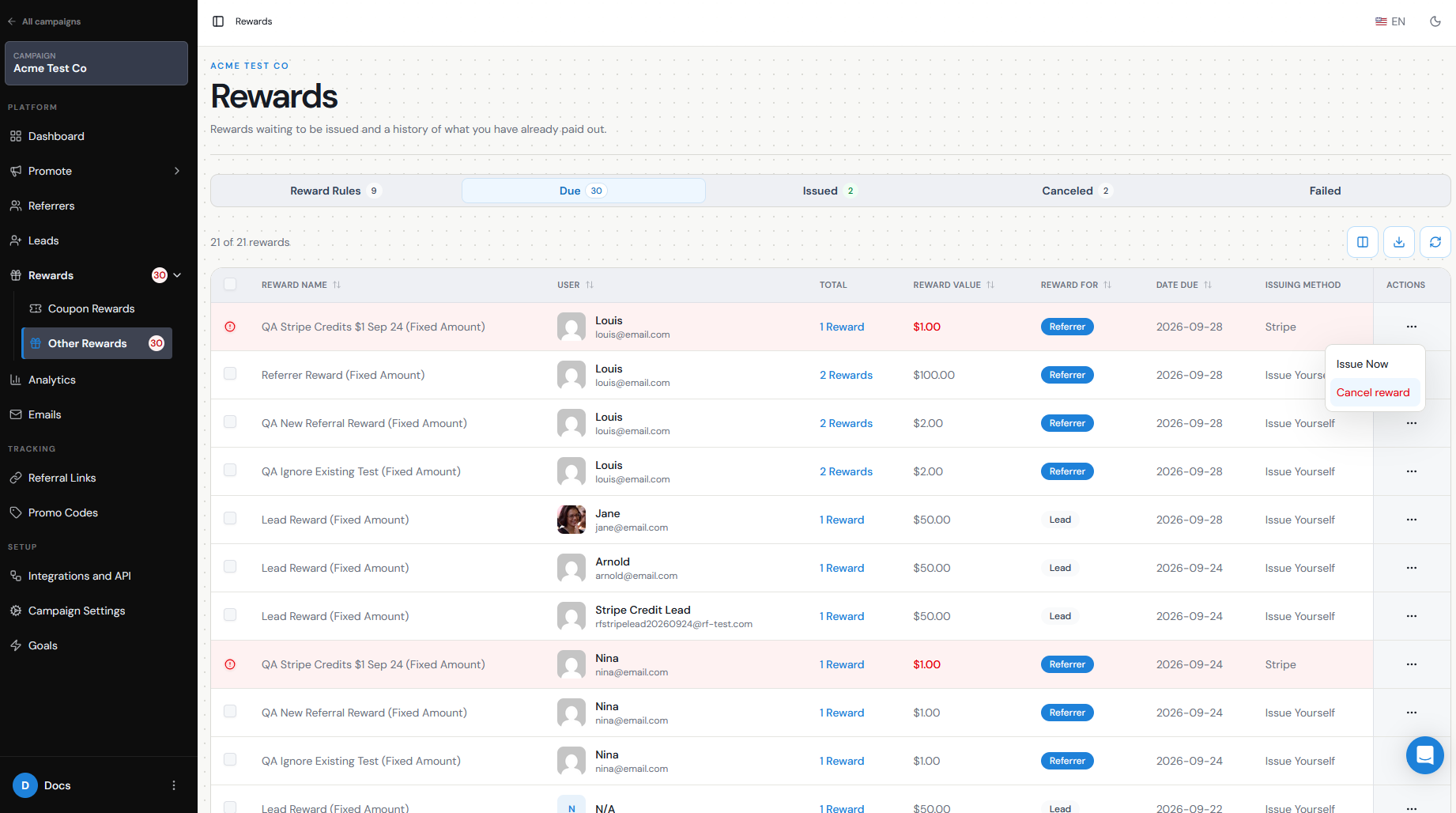Refresh the rewards list
The height and width of the screenshot is (813, 1456).
(x=1435, y=242)
